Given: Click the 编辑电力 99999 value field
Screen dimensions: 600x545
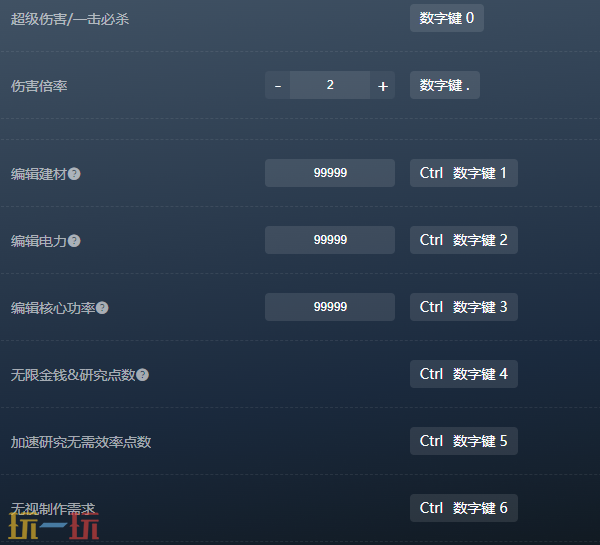Looking at the screenshot, I should tap(330, 240).
